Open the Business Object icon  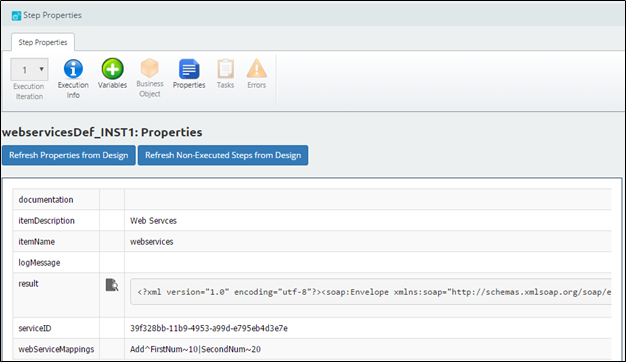(150, 68)
